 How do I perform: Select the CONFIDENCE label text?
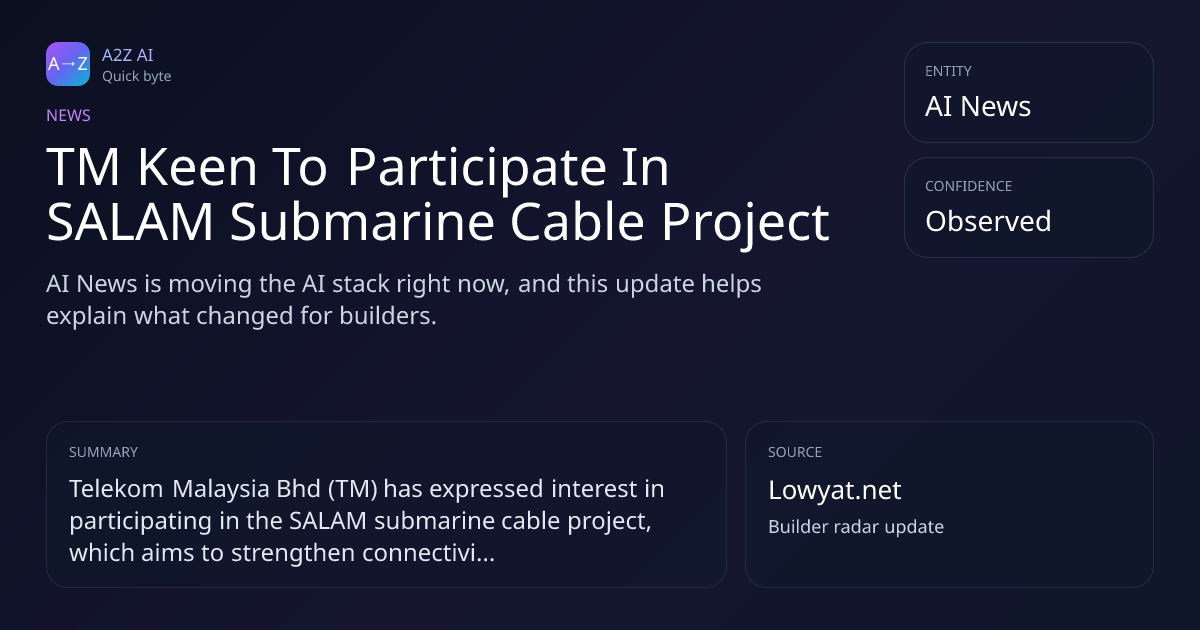pyautogui.click(x=968, y=186)
